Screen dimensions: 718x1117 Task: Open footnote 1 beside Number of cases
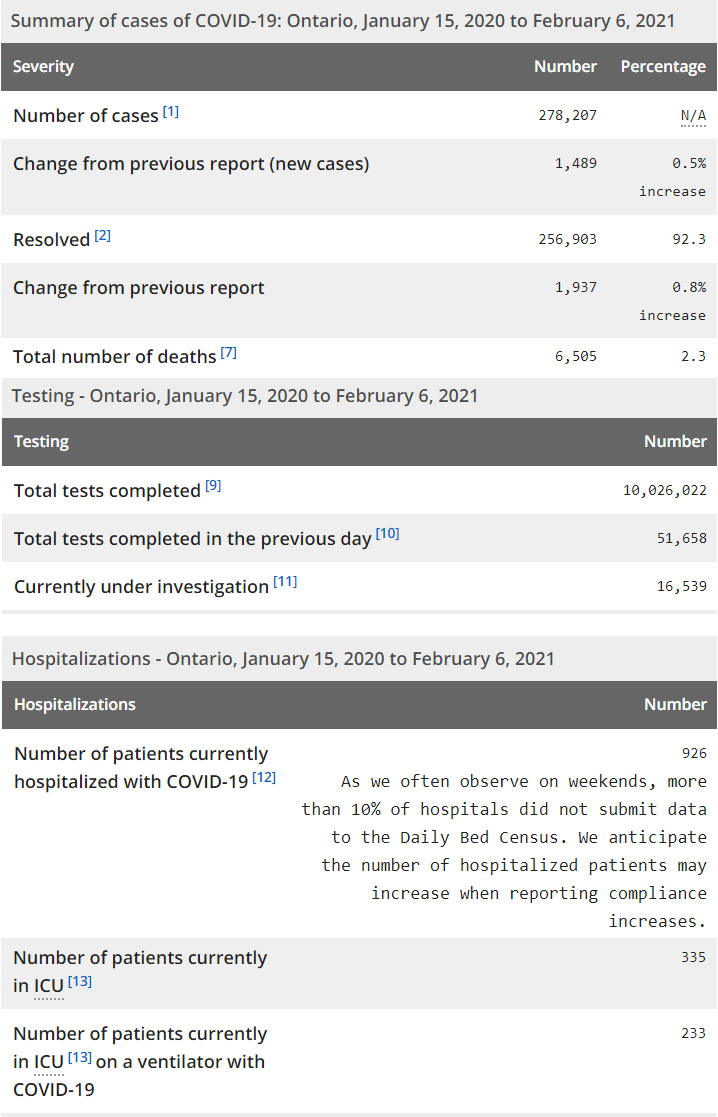(171, 112)
